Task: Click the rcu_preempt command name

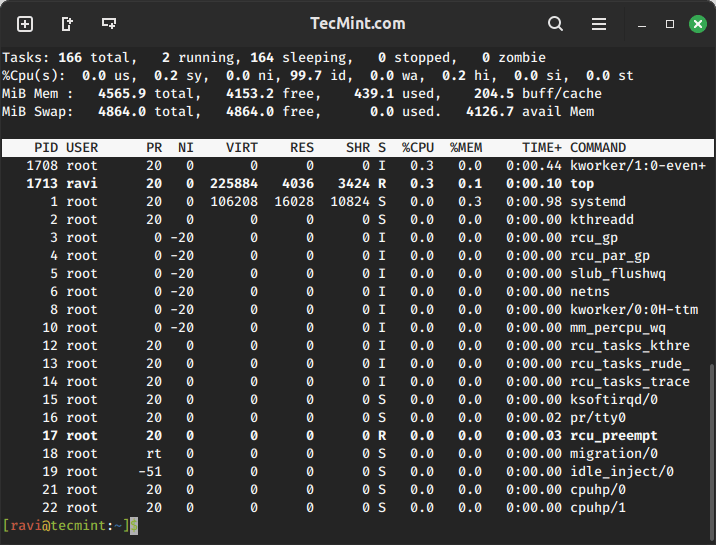Action: point(614,436)
